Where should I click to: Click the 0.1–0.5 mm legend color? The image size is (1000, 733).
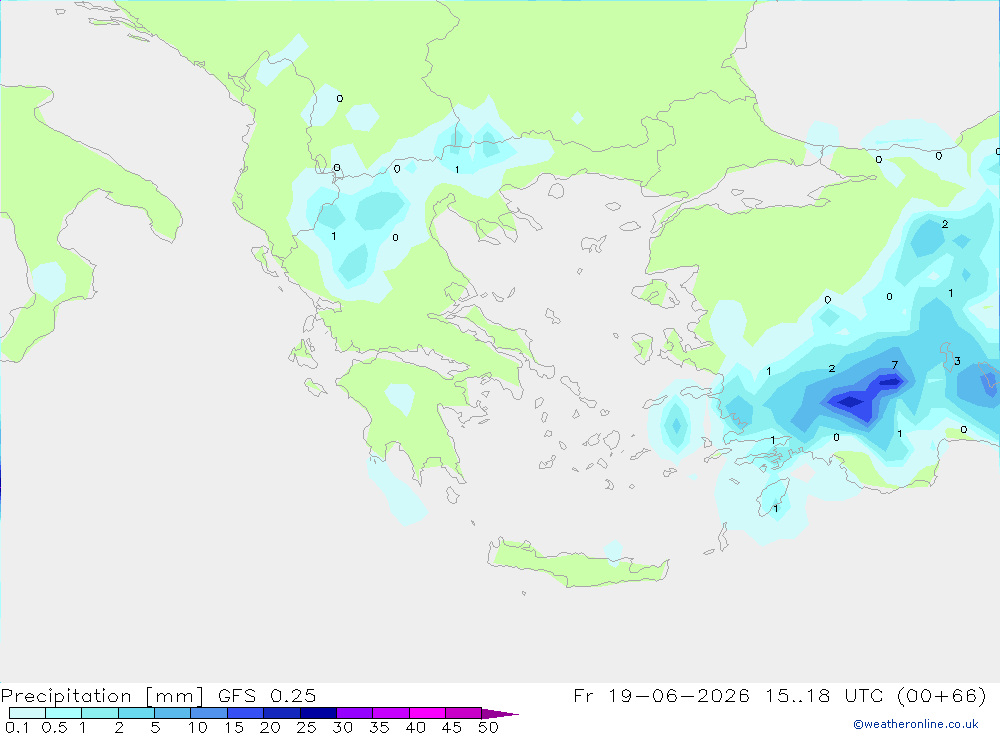[x=27, y=713]
